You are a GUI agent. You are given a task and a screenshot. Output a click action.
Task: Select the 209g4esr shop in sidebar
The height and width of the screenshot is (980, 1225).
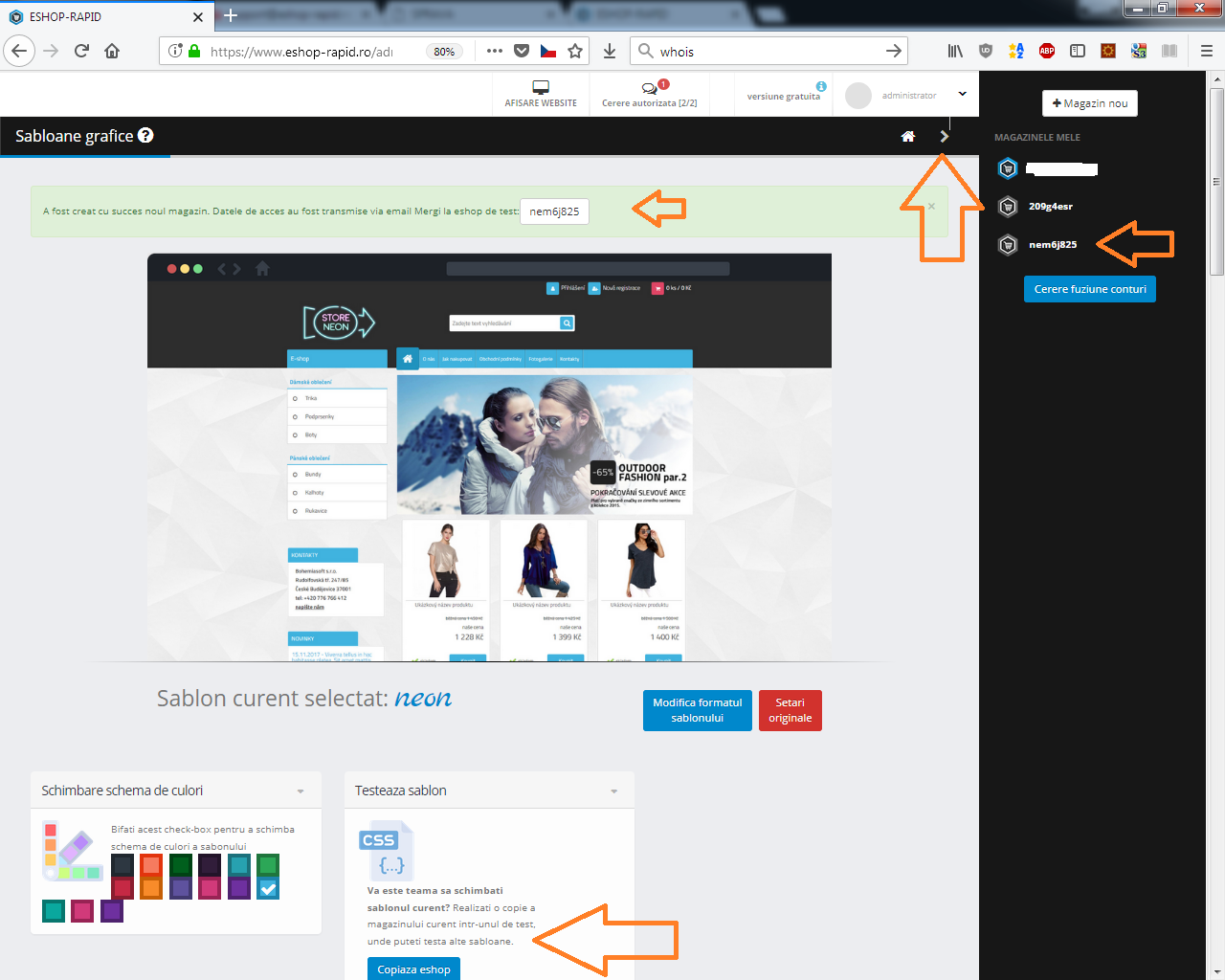point(1050,207)
